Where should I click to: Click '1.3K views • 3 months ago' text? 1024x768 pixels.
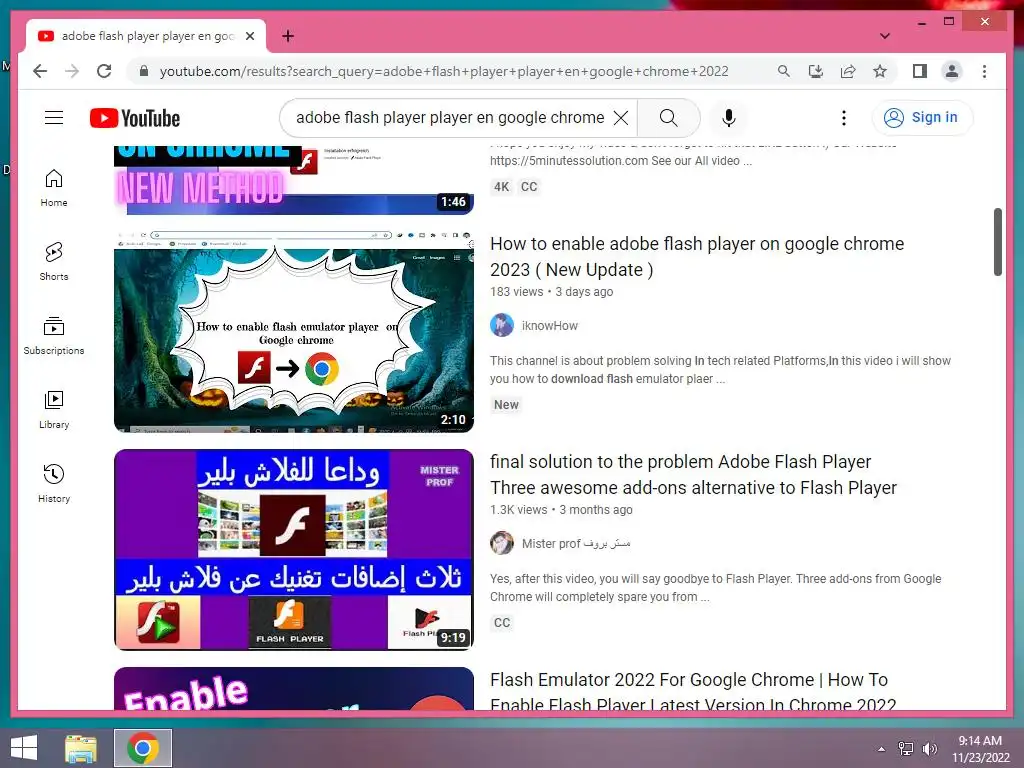pyautogui.click(x=561, y=510)
